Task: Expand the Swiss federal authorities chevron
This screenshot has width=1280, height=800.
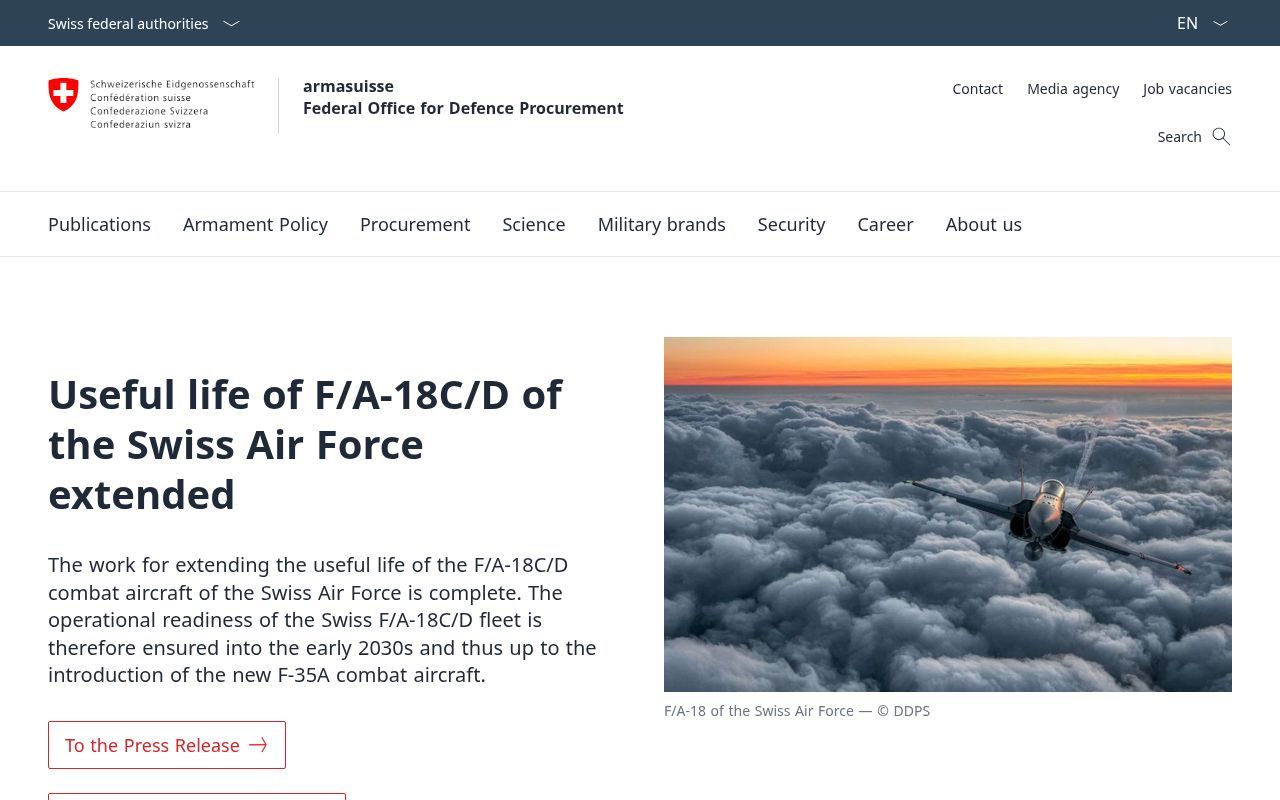Action: tap(231, 23)
